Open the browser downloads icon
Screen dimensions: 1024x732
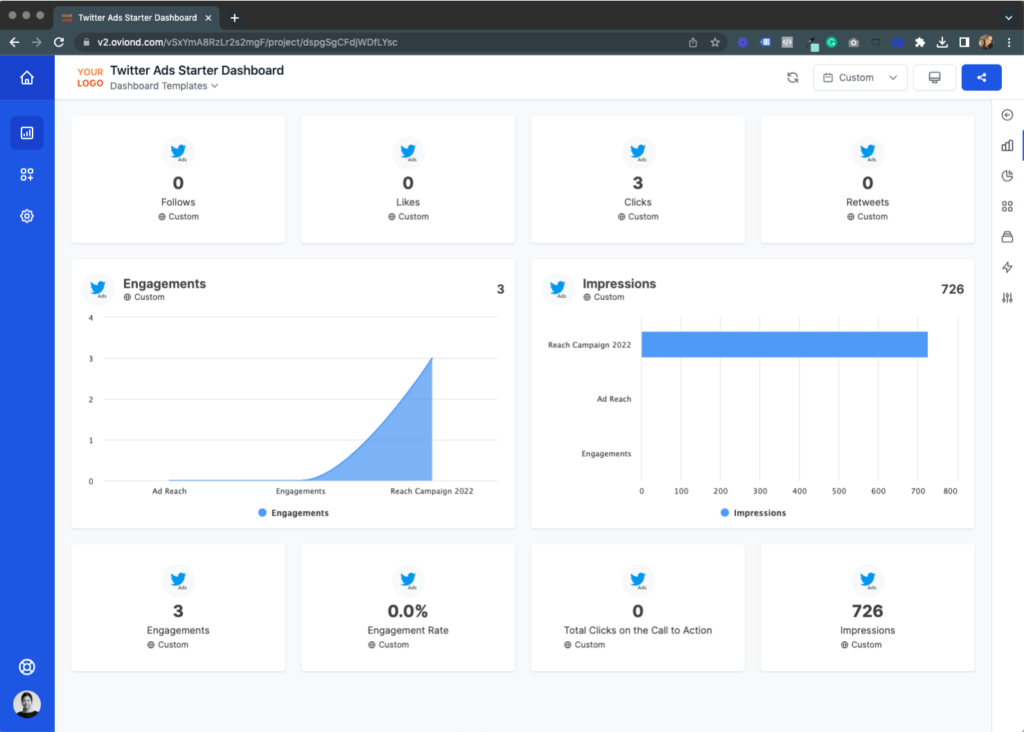click(942, 42)
